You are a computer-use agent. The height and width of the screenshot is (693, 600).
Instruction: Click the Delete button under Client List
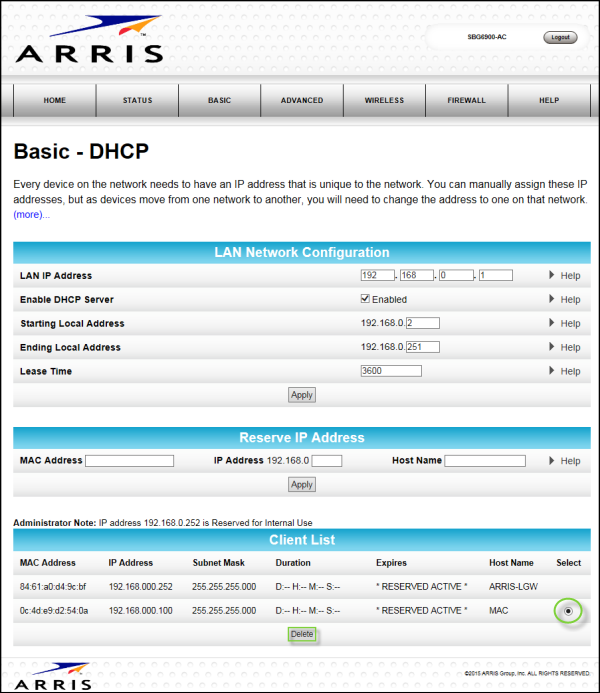click(x=301, y=634)
